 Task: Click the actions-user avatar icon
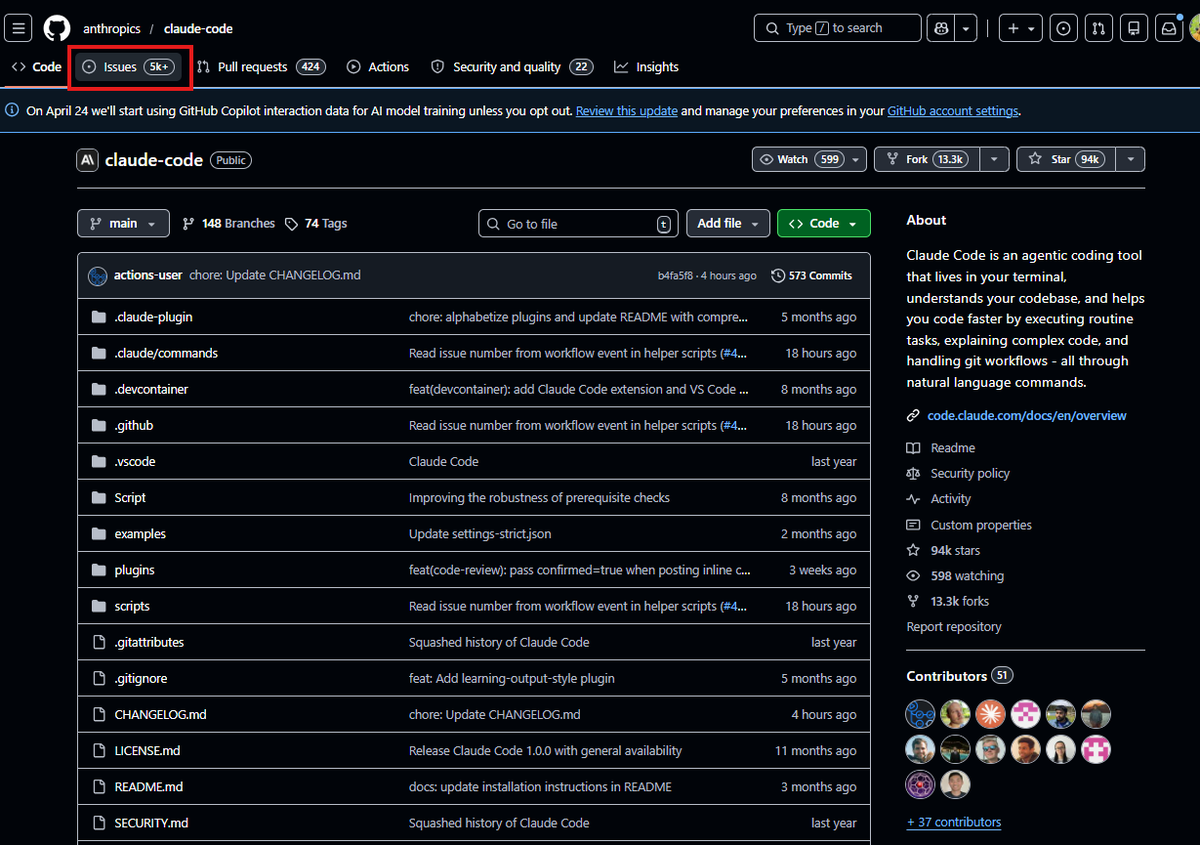coord(98,276)
